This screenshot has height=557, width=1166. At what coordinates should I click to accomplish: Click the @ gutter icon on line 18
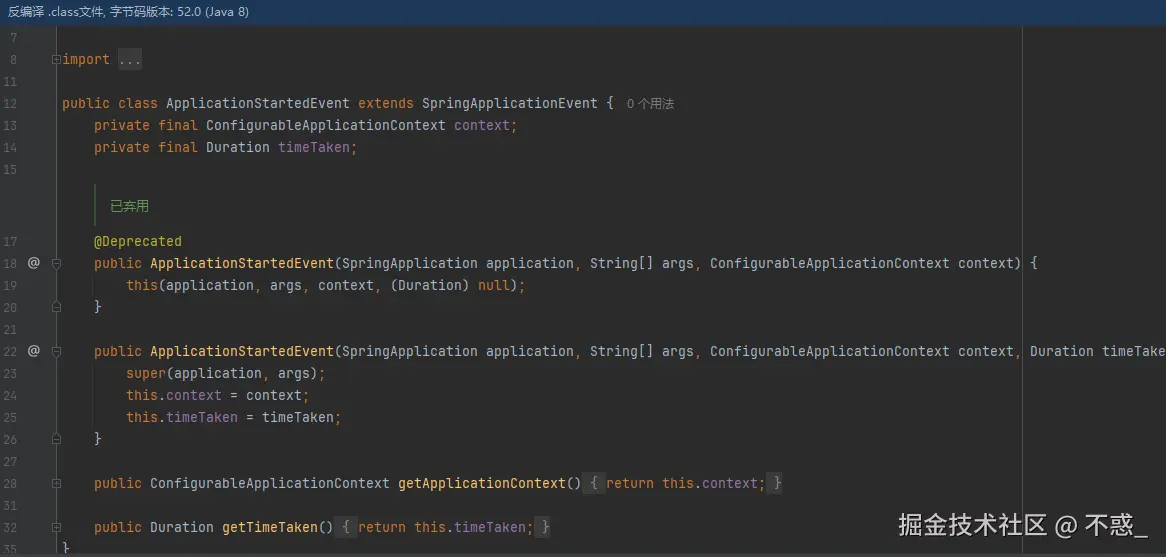tap(33, 263)
